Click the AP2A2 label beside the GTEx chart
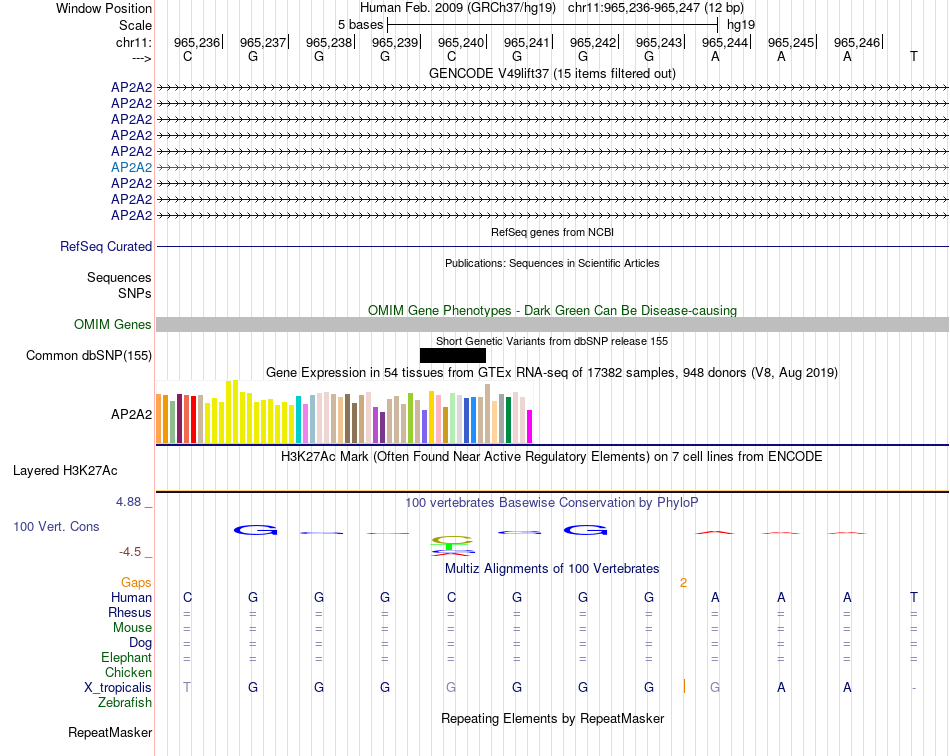The height and width of the screenshot is (756, 950). [131, 414]
